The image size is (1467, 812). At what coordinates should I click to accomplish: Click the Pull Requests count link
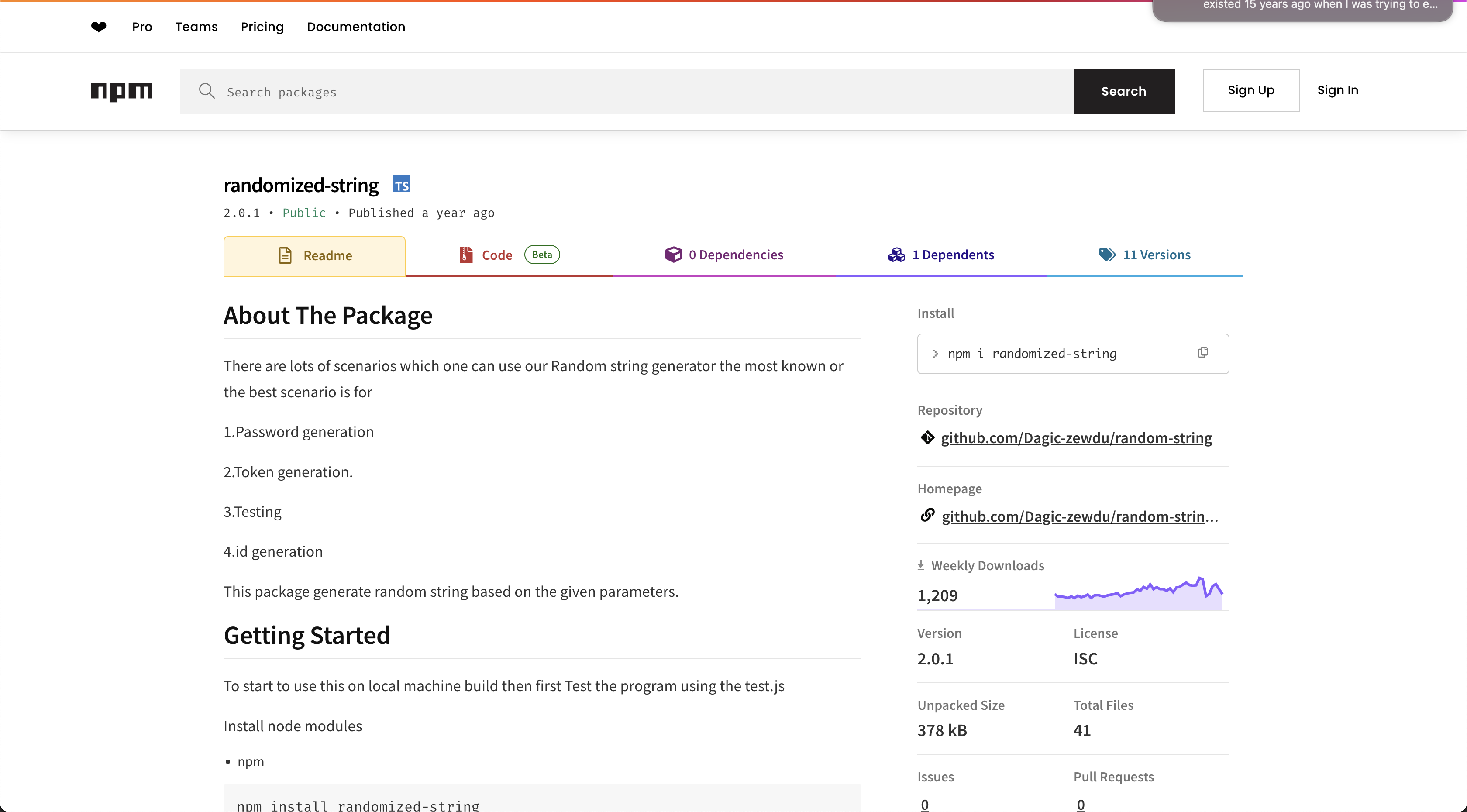tap(1081, 804)
